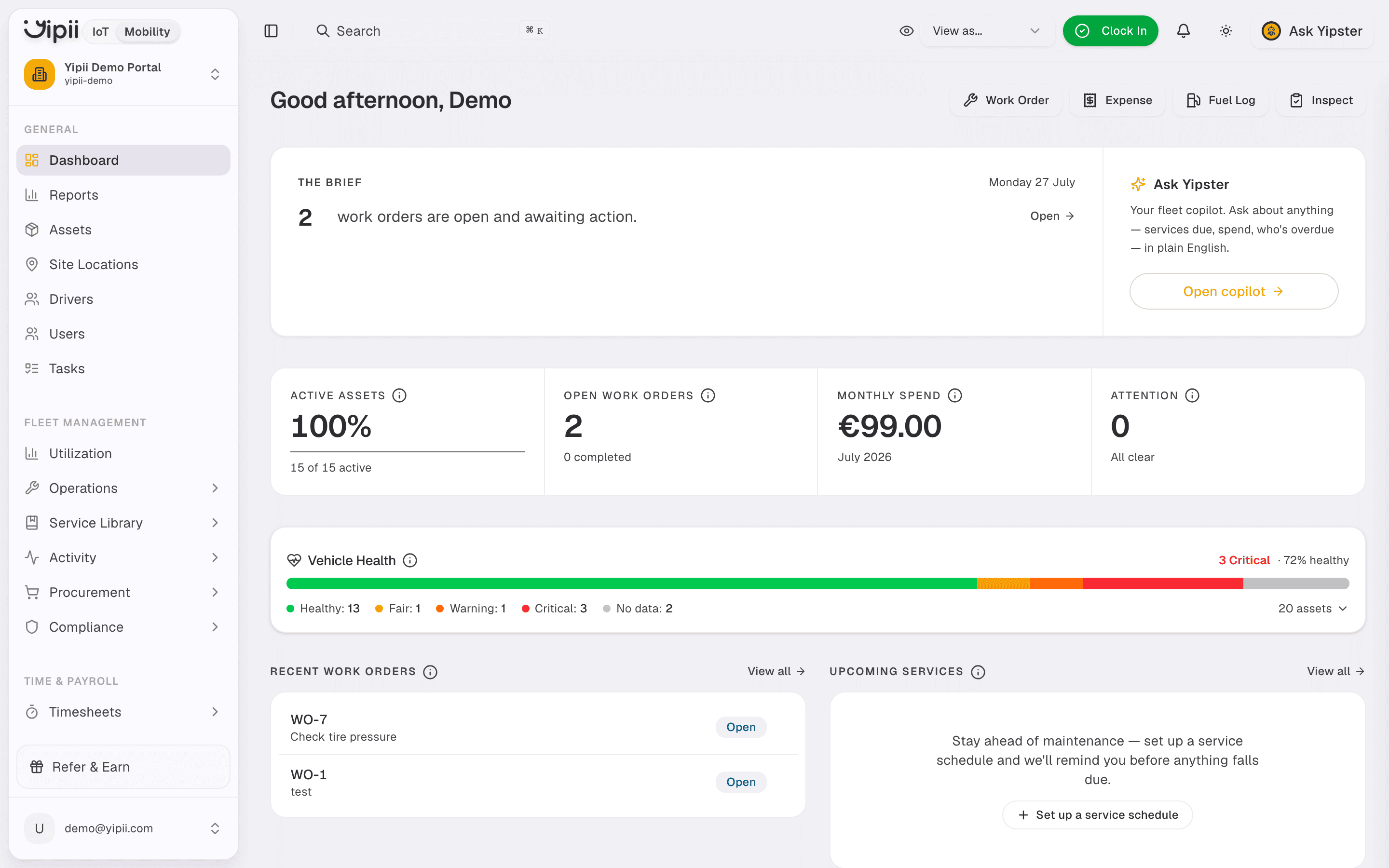Click the Timesheets stopwatch icon

[32, 712]
